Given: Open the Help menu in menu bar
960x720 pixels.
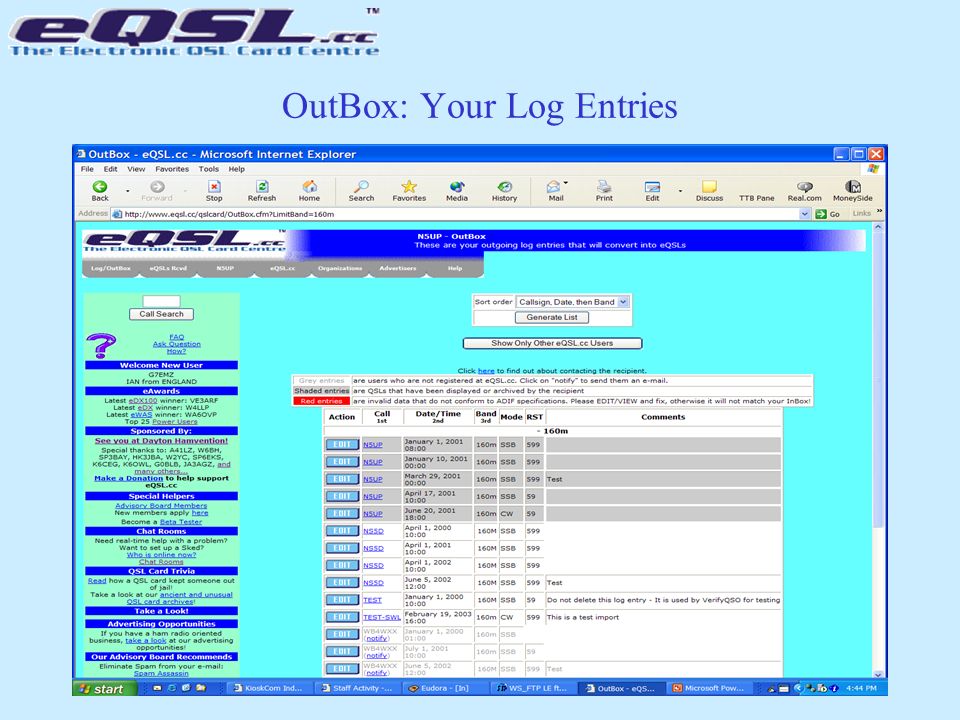Looking at the screenshot, I should pyautogui.click(x=236, y=169).
